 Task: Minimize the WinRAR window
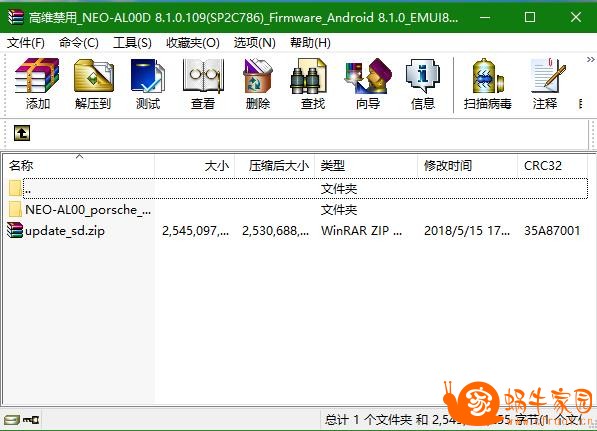485,17
